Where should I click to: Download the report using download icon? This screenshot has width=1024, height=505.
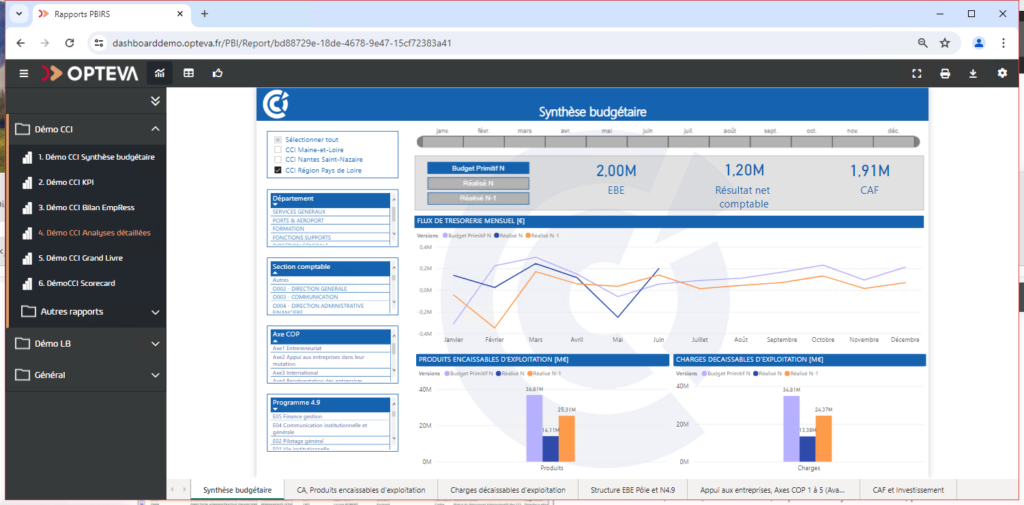coord(973,73)
